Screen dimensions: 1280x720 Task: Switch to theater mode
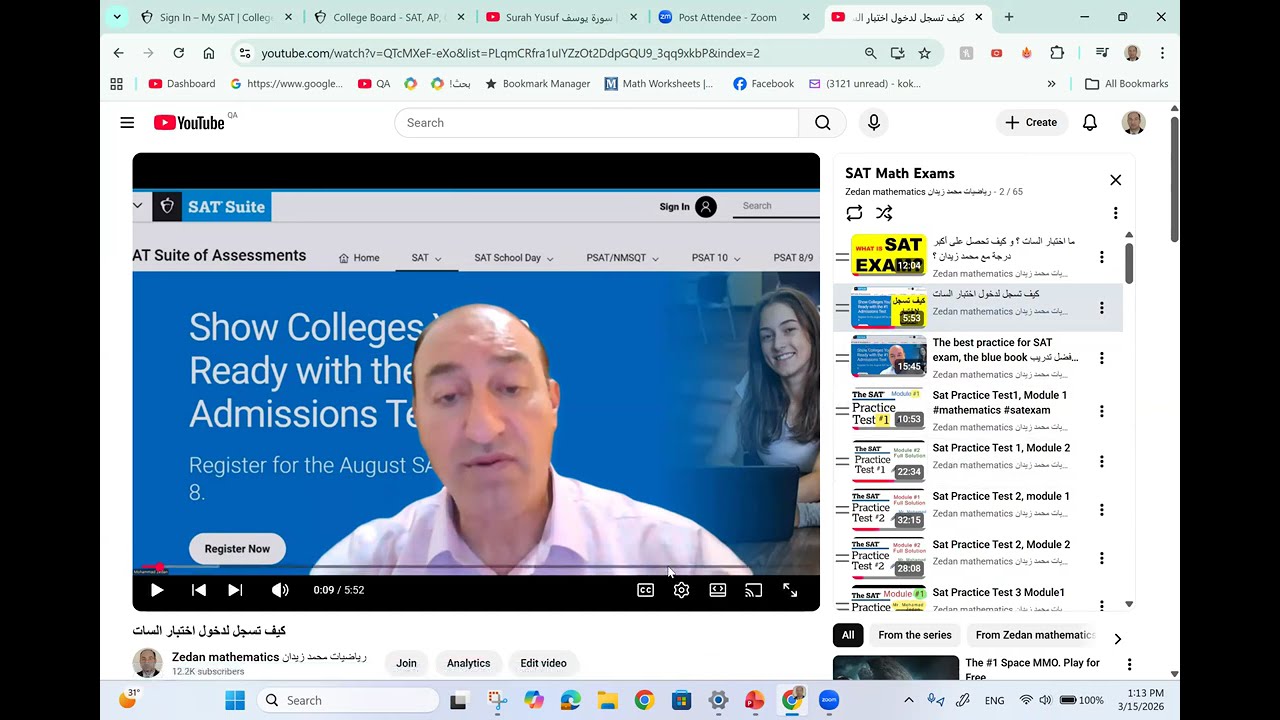pyautogui.click(x=718, y=590)
